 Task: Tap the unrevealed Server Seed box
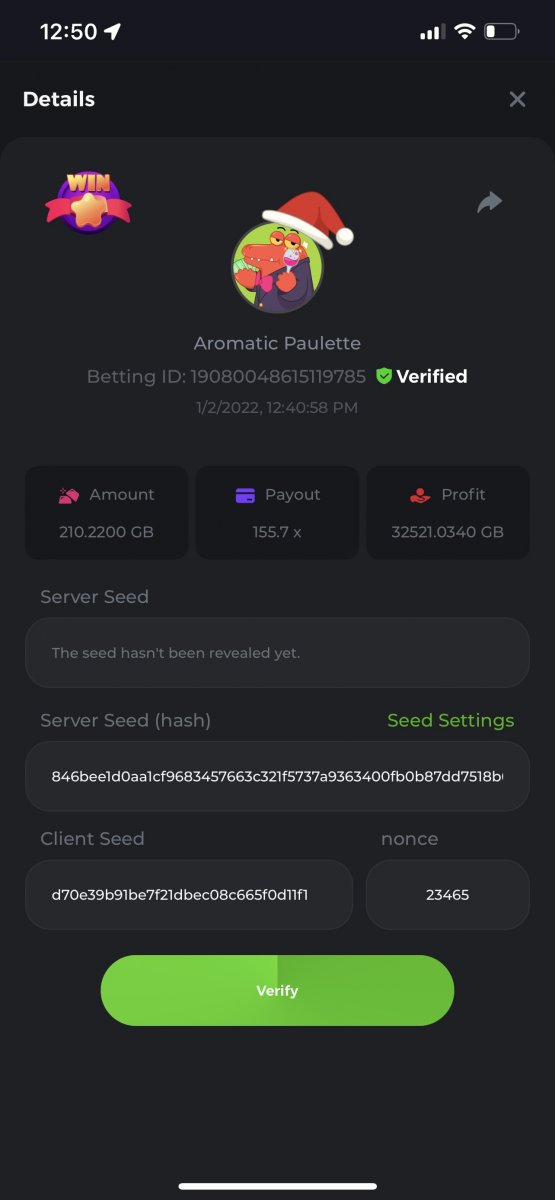pos(277,653)
